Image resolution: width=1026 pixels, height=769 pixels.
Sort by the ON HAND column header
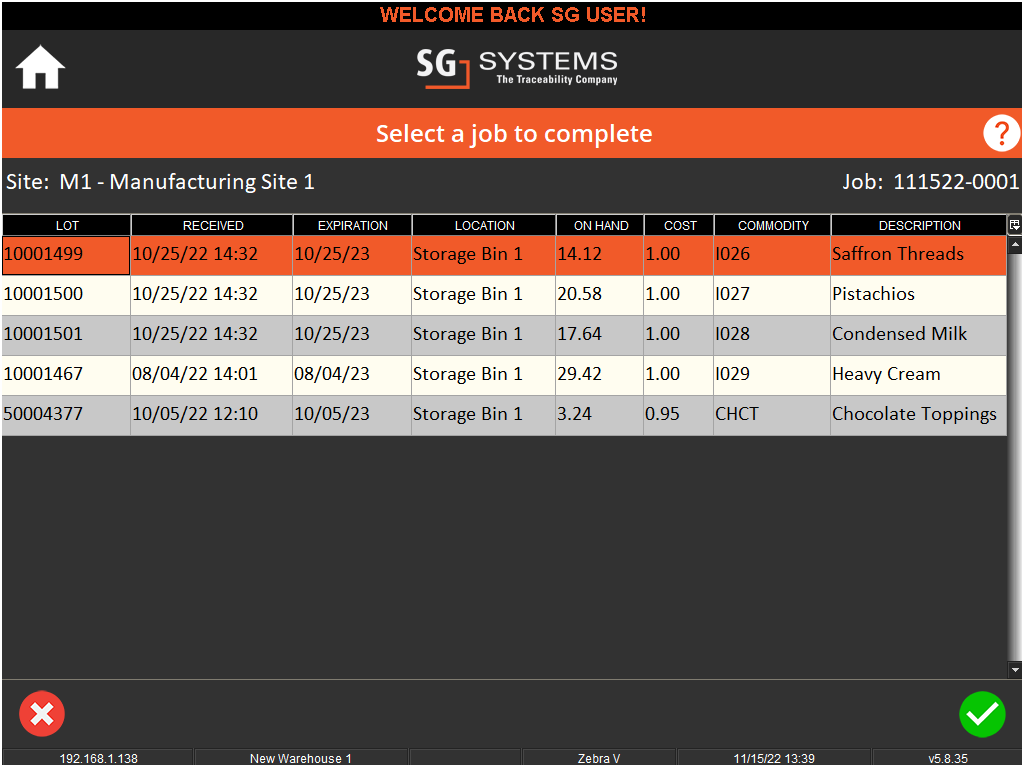click(x=601, y=225)
